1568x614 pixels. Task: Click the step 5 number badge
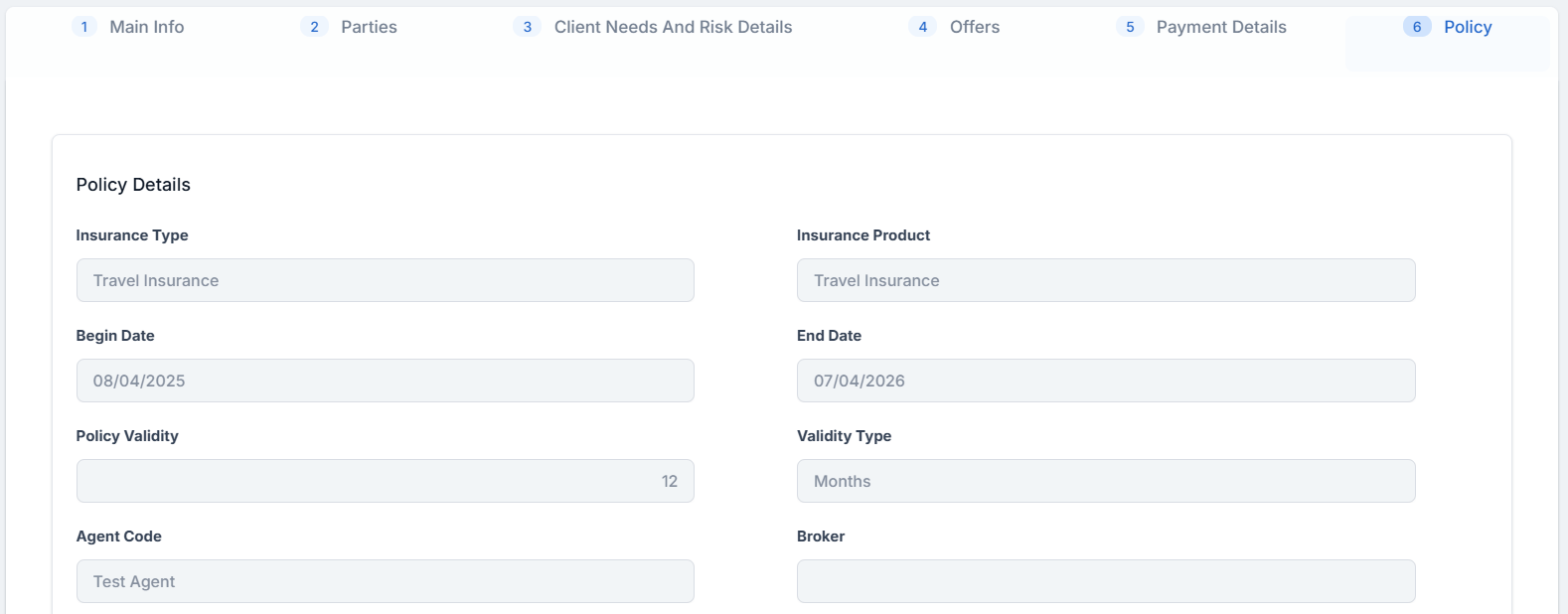[x=1130, y=27]
